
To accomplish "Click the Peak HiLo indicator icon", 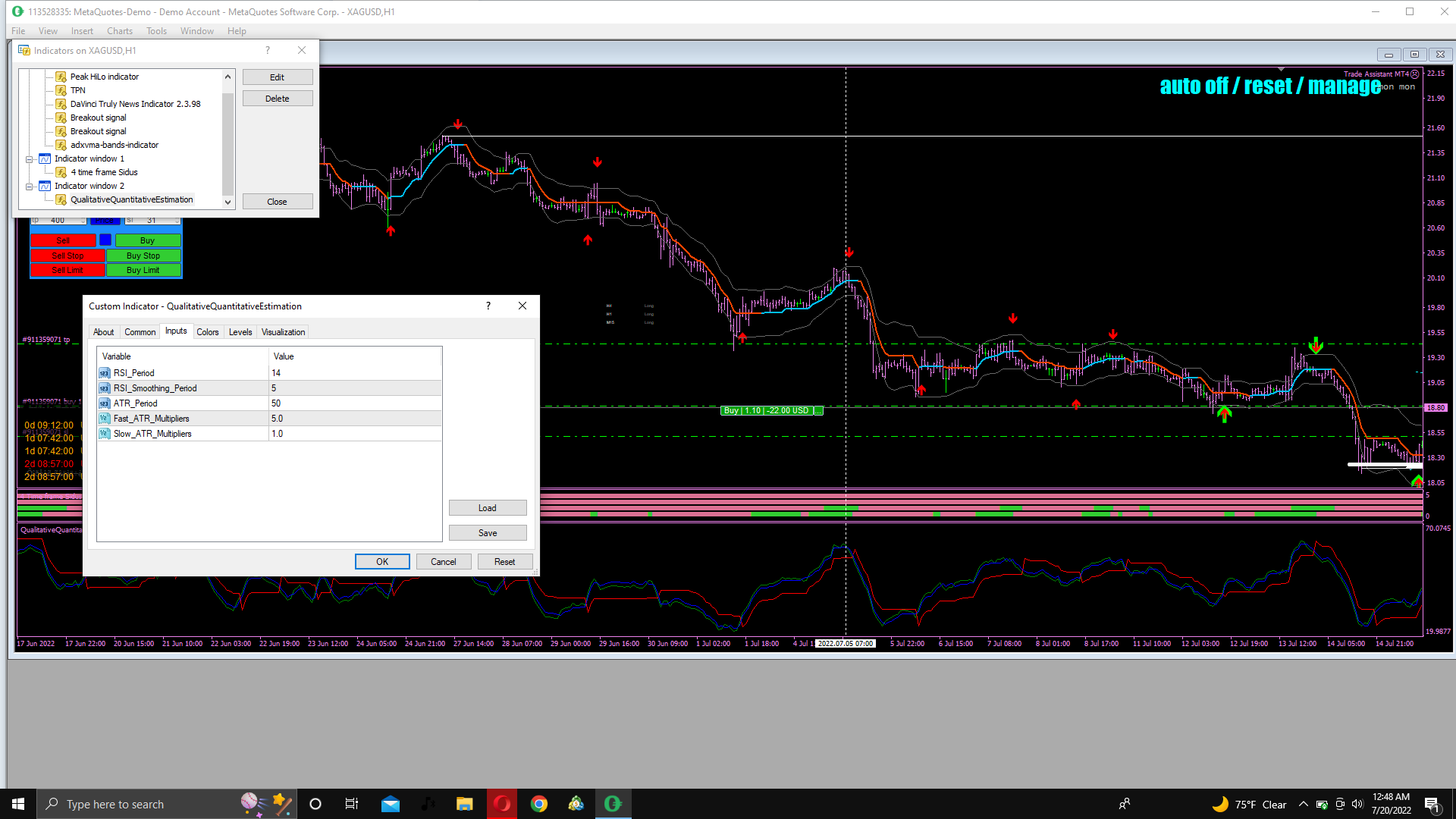I will pyautogui.click(x=61, y=77).
